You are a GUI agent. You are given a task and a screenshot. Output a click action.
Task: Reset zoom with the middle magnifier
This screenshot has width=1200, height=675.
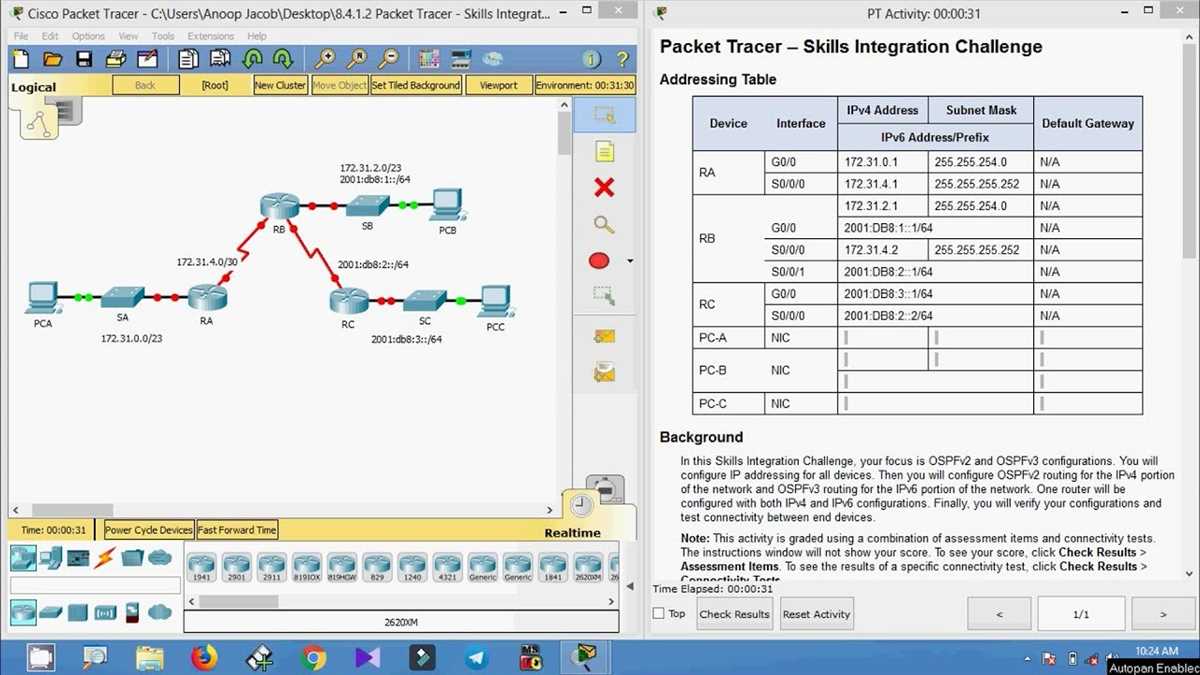click(356, 60)
